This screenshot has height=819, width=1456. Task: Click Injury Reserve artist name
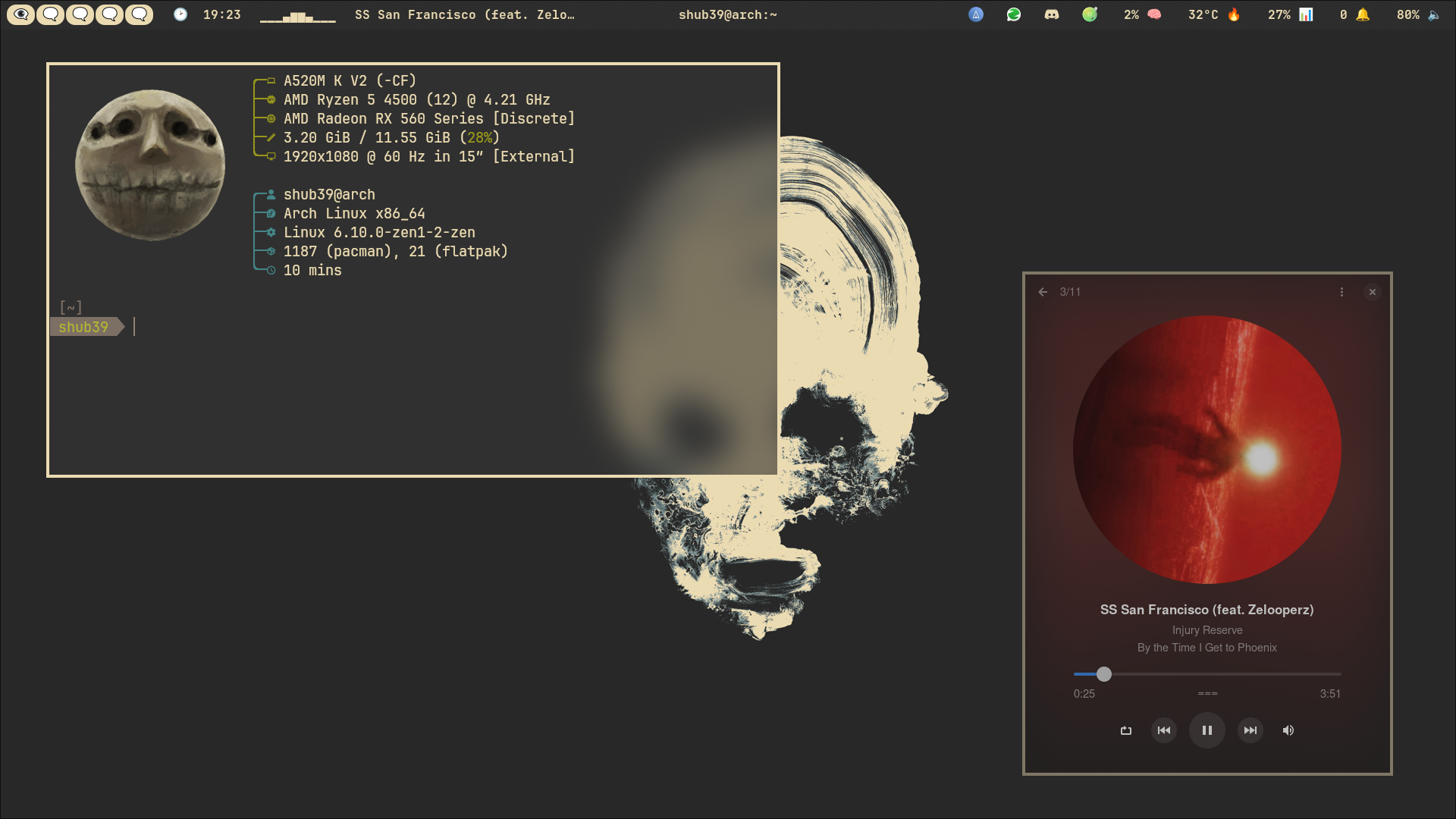click(1207, 630)
